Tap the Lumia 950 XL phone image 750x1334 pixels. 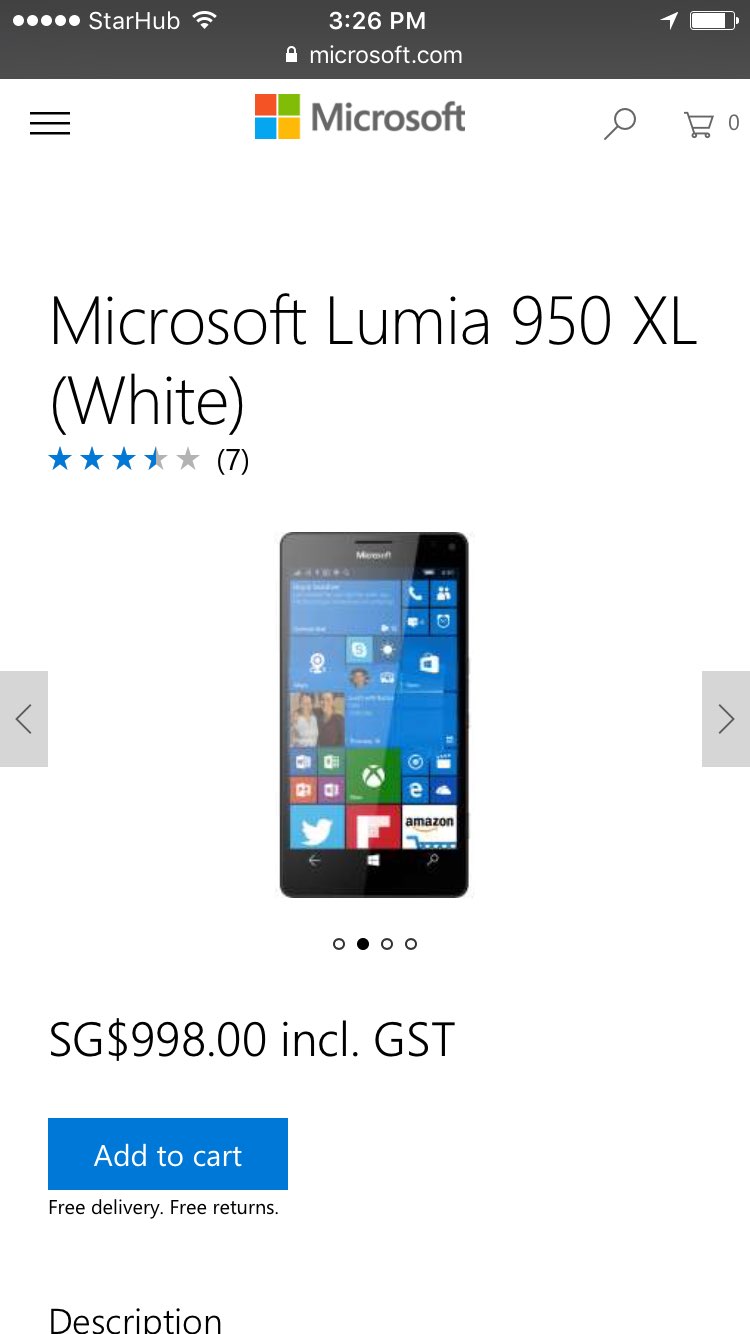click(x=374, y=715)
